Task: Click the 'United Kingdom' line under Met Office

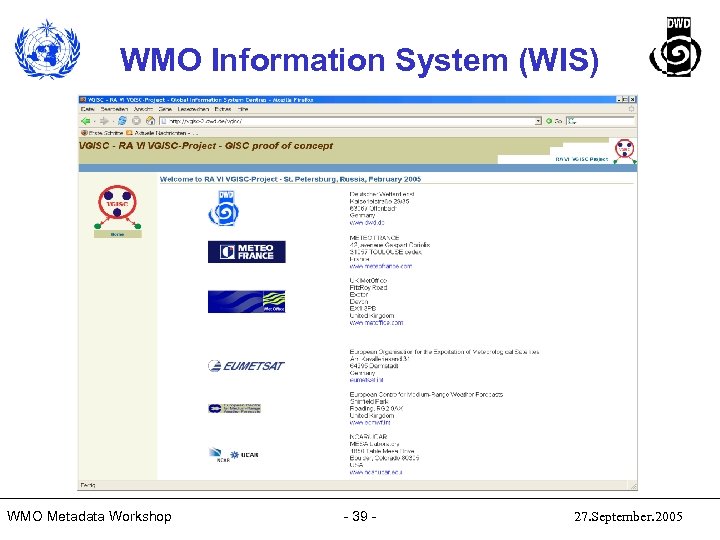Action: (372, 316)
